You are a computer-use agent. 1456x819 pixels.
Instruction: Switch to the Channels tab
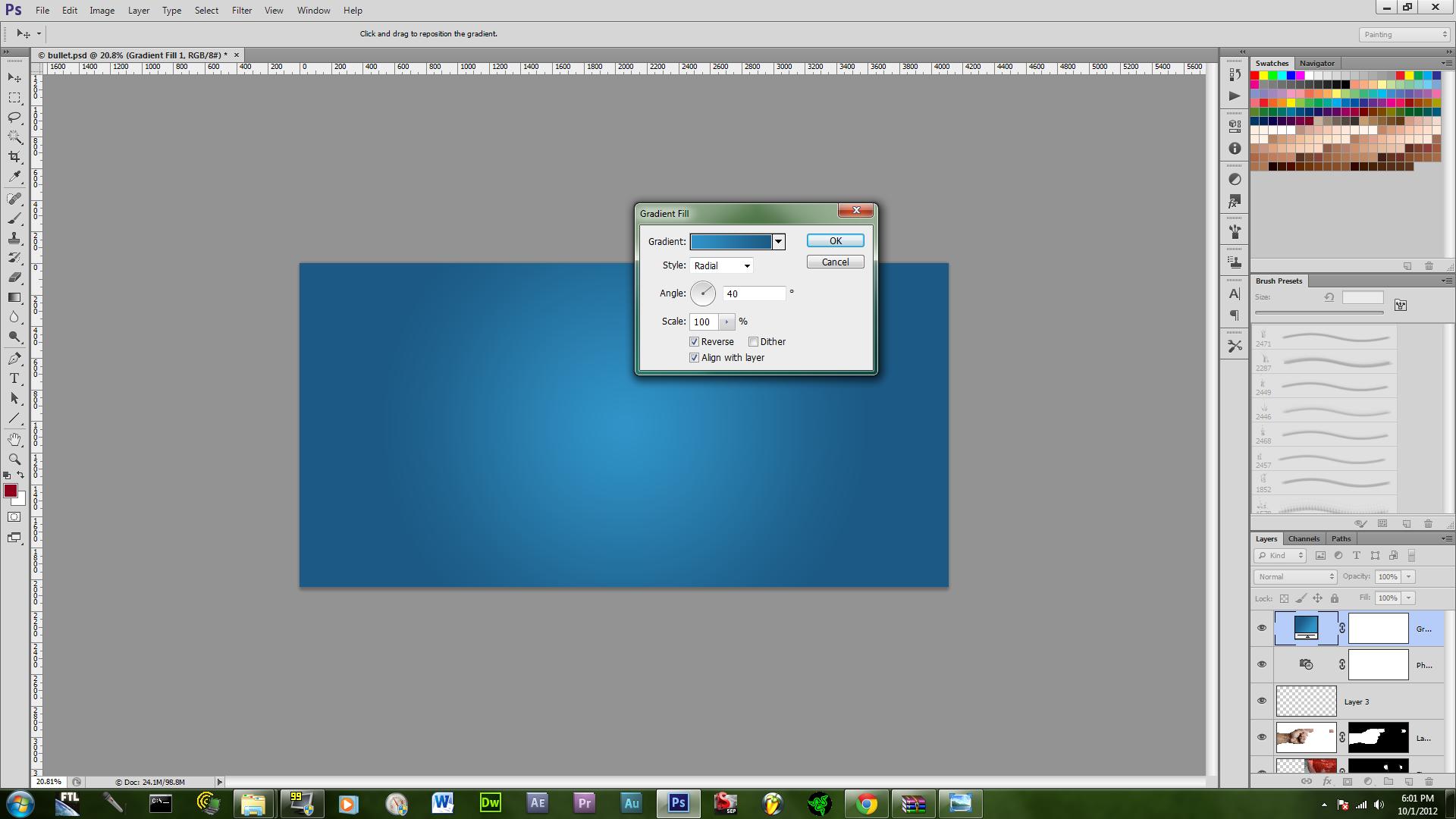(x=1304, y=538)
